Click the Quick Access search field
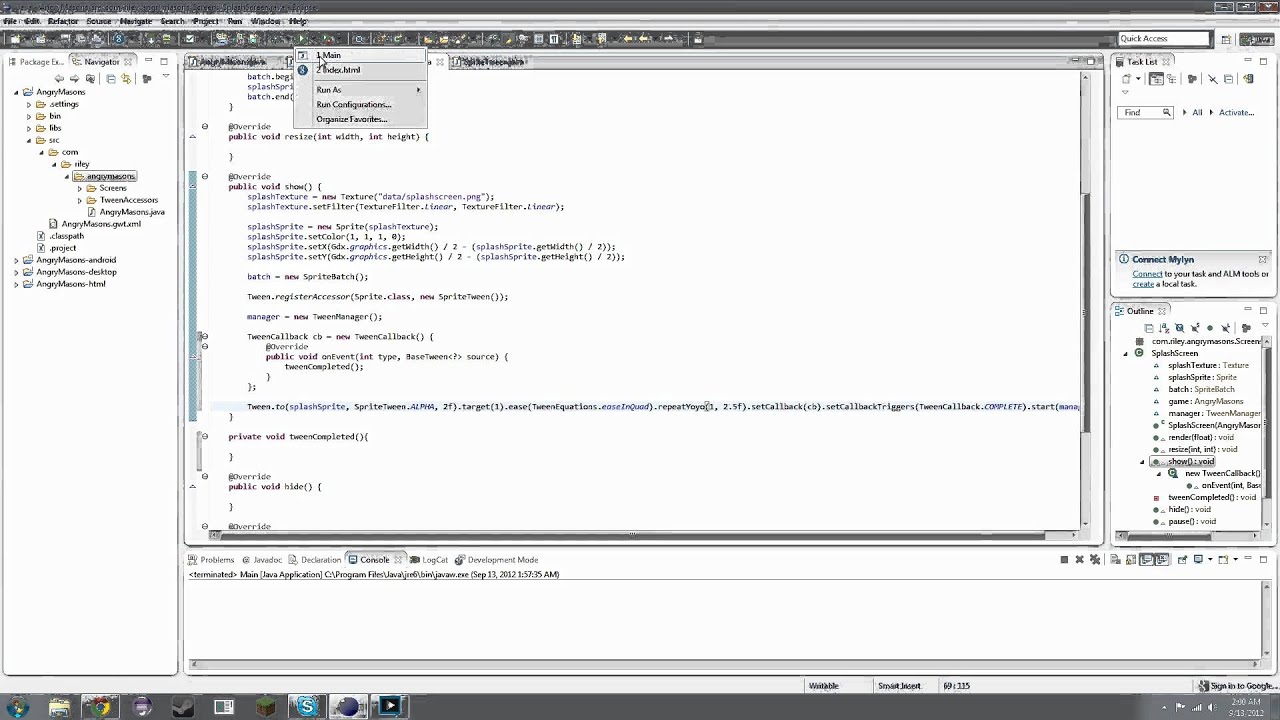Image resolution: width=1280 pixels, height=720 pixels. pos(1164,39)
